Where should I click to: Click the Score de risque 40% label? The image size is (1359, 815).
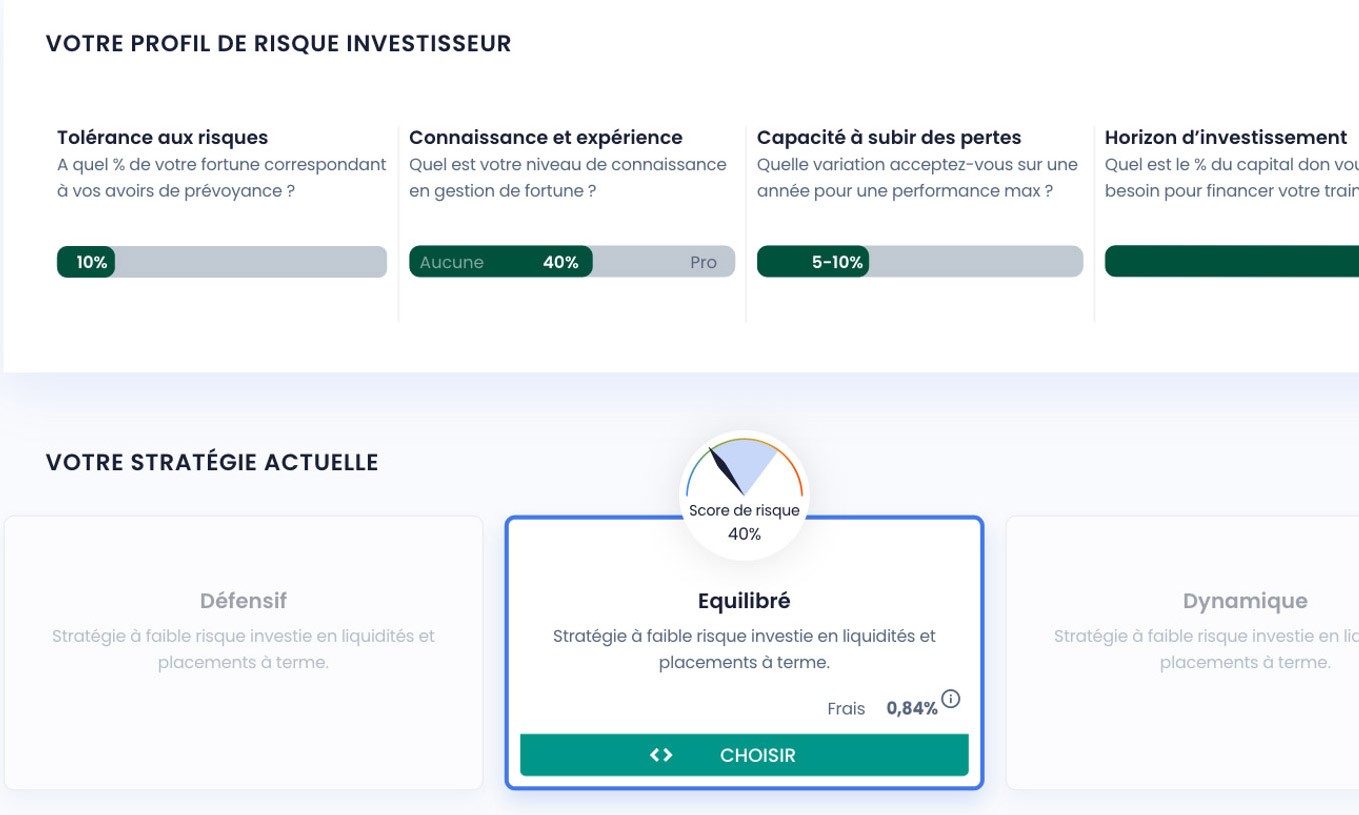click(x=744, y=522)
